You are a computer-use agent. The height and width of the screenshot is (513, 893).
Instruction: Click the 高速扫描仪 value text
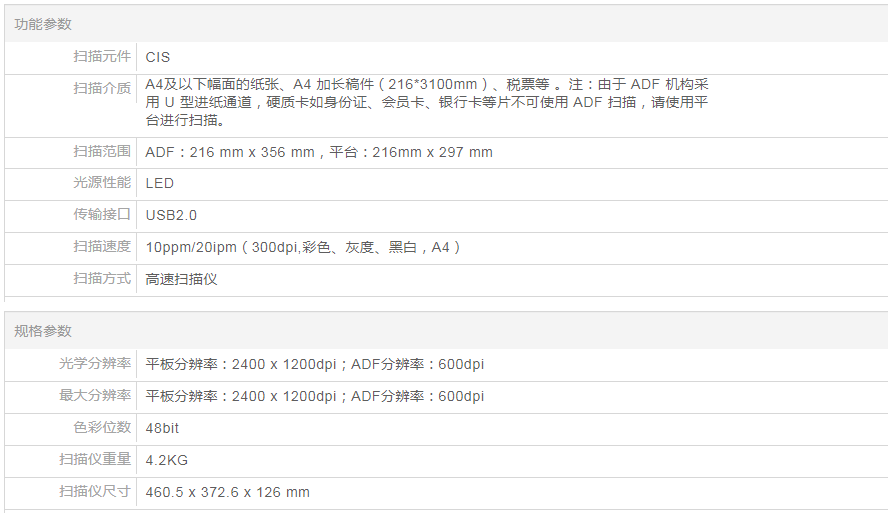(181, 279)
